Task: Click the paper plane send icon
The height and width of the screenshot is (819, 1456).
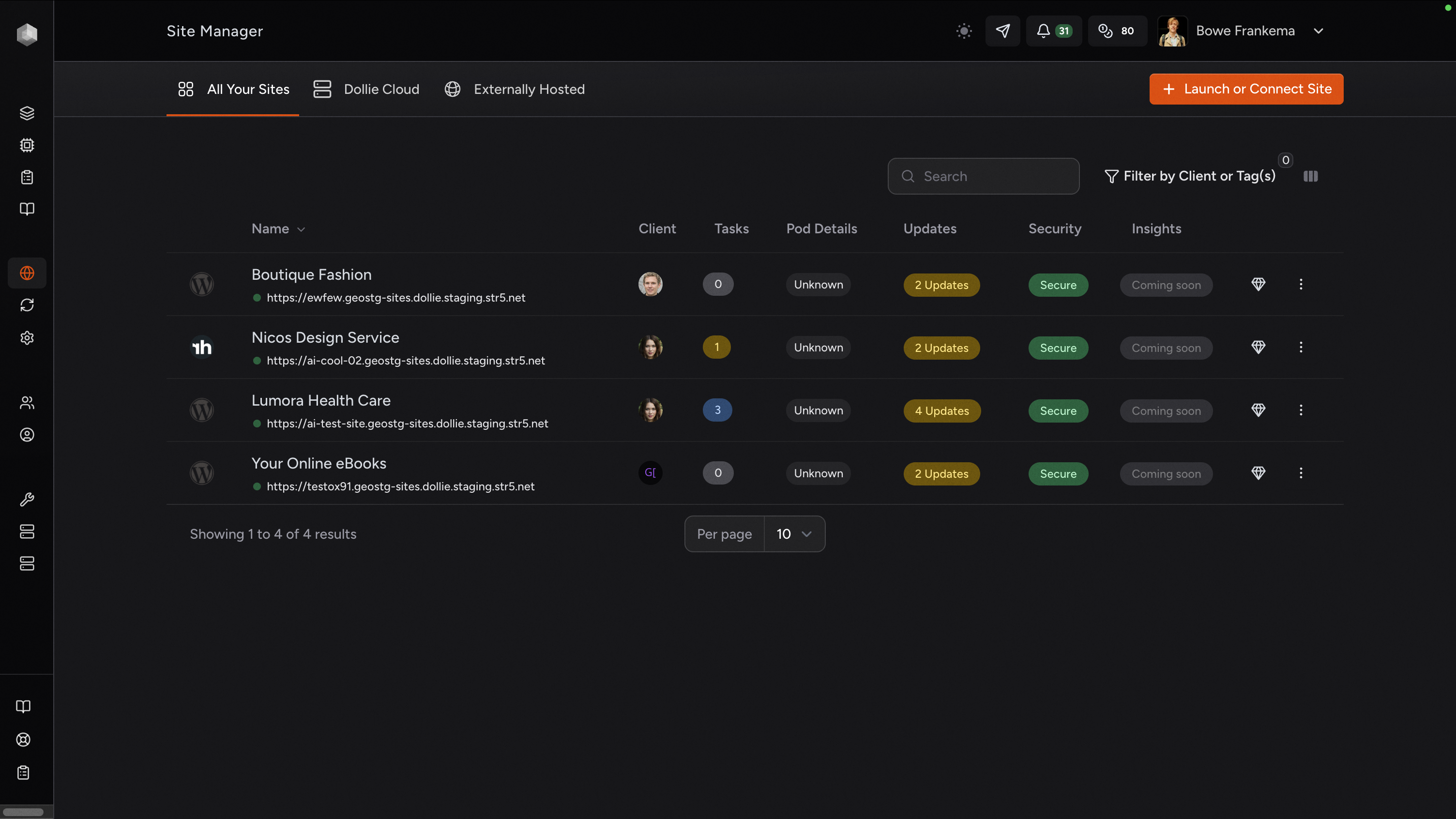Action: tap(1002, 31)
